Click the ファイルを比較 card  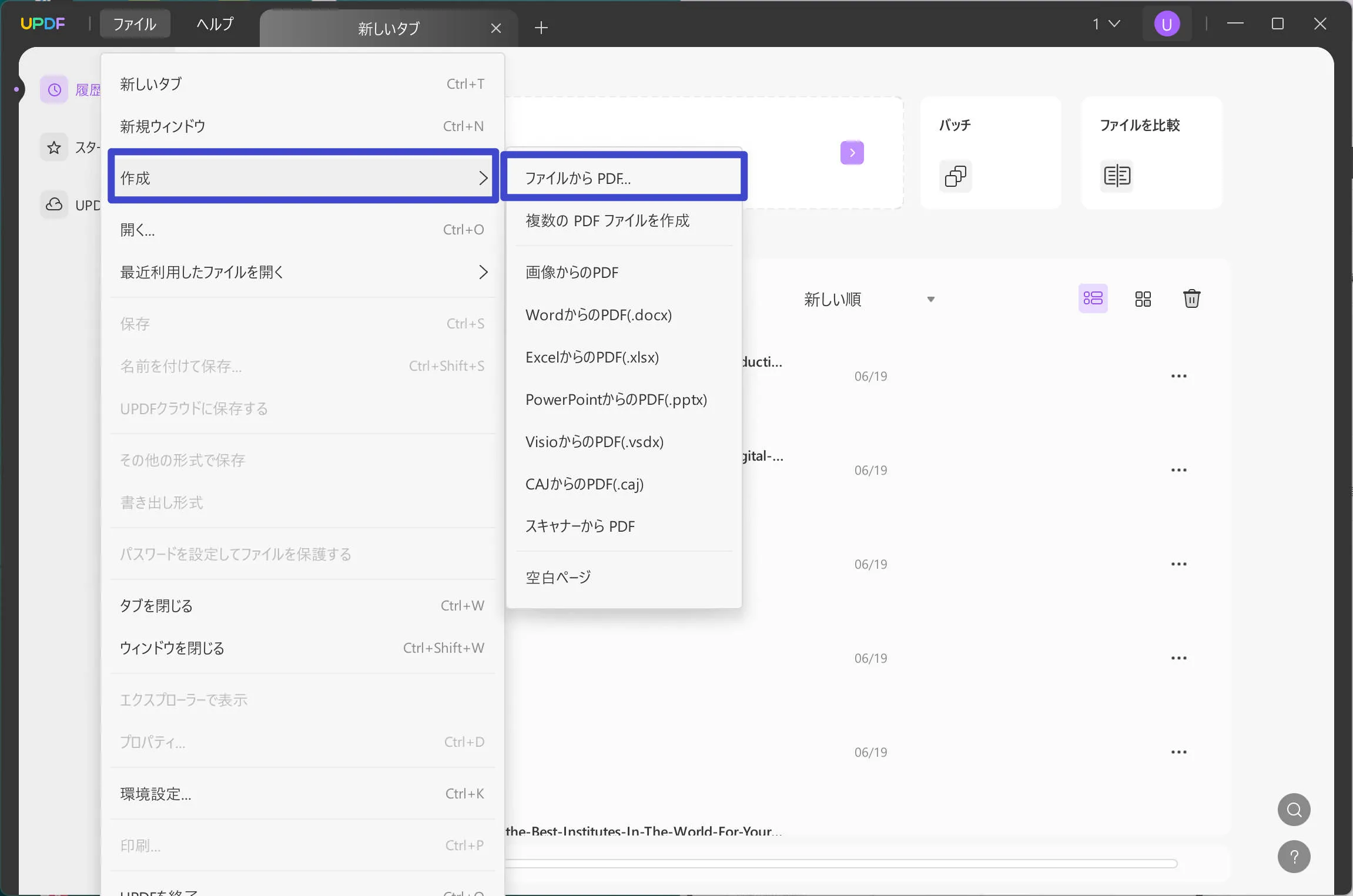pos(1152,153)
